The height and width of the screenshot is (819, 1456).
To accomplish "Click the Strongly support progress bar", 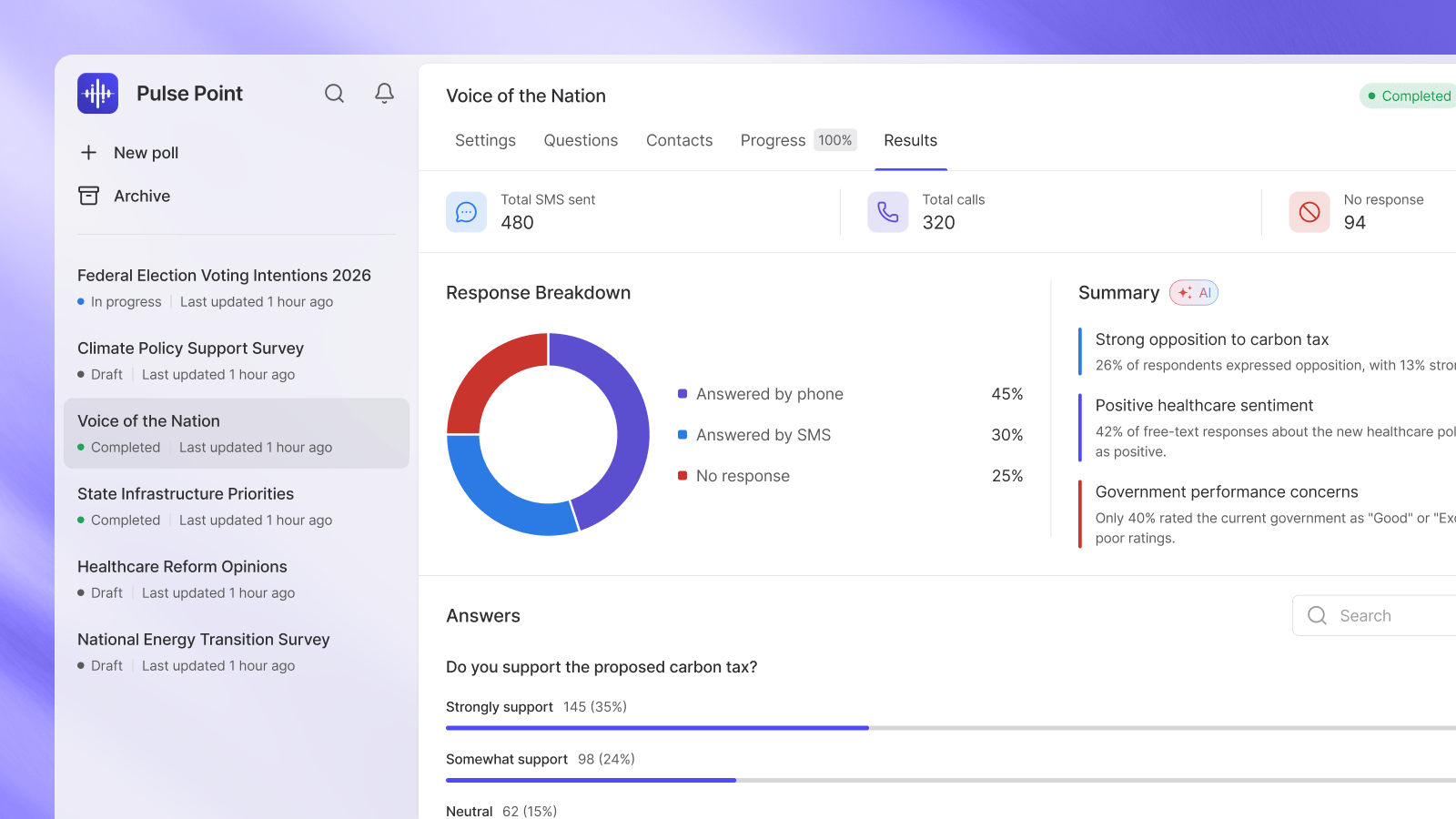I will tap(951, 728).
